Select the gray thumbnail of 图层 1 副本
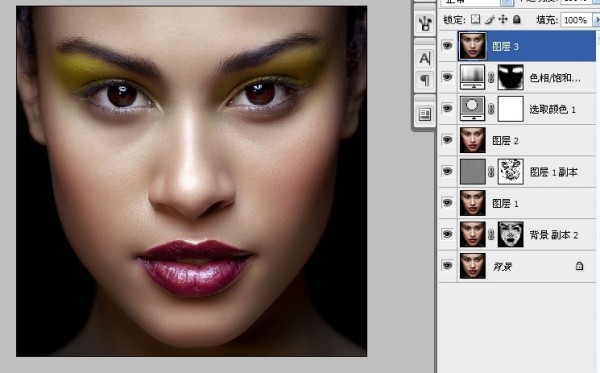 point(473,172)
